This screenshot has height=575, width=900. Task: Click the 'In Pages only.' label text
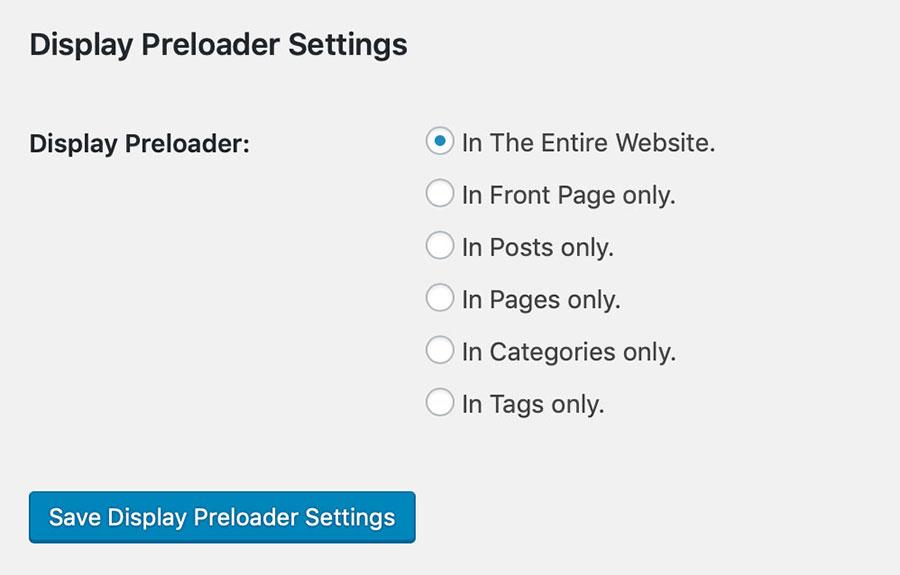coord(541,299)
